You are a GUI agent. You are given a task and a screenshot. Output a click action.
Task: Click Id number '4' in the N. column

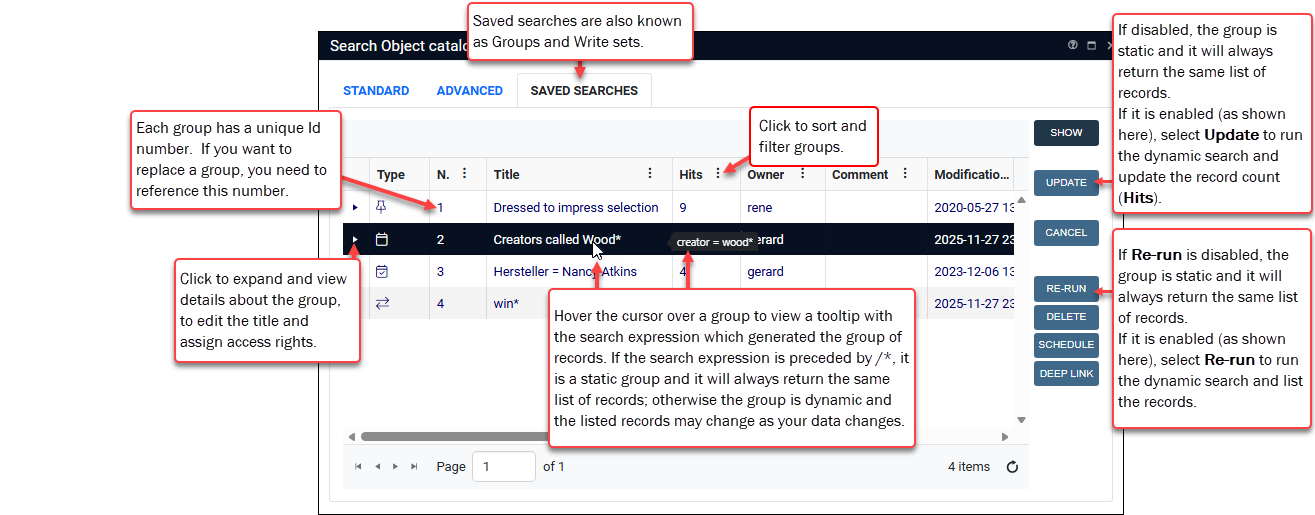[440, 303]
